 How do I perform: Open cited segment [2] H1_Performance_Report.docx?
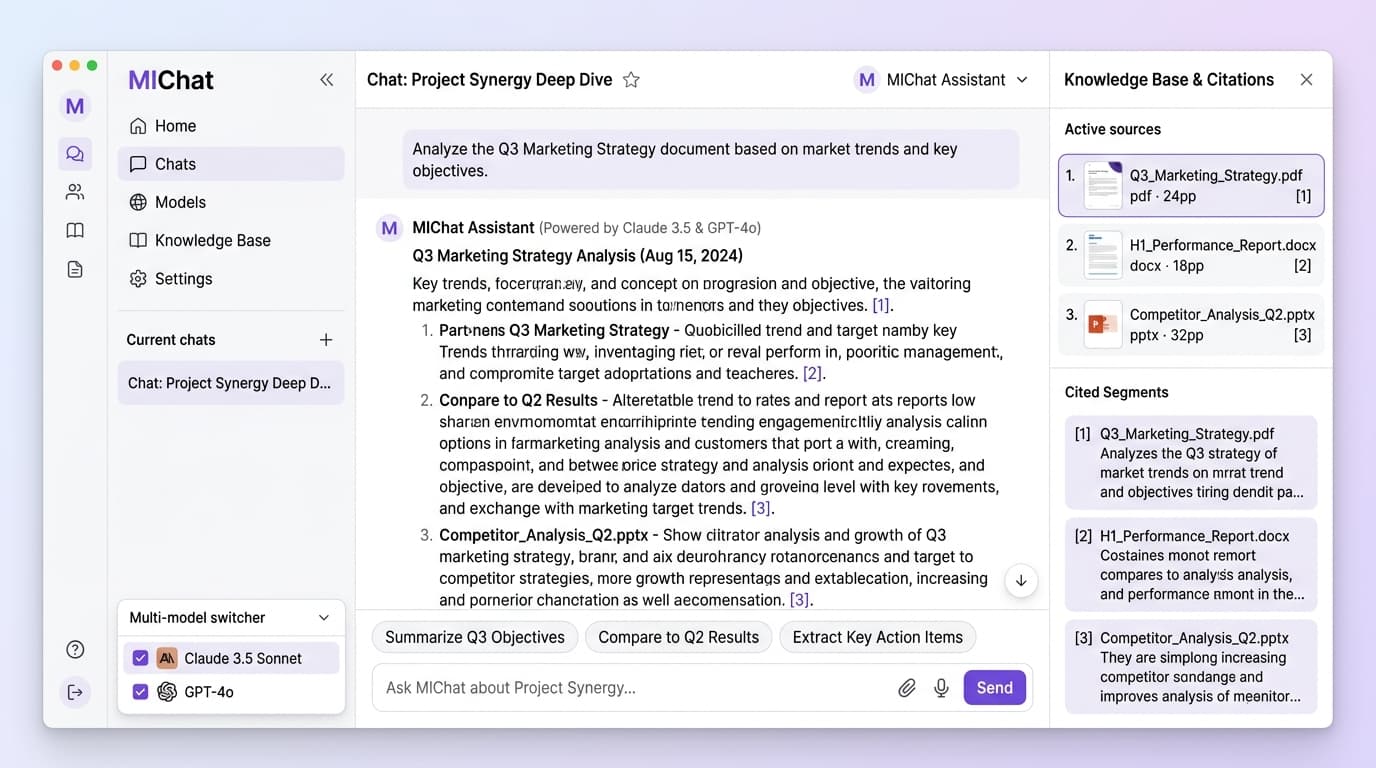(1191, 565)
